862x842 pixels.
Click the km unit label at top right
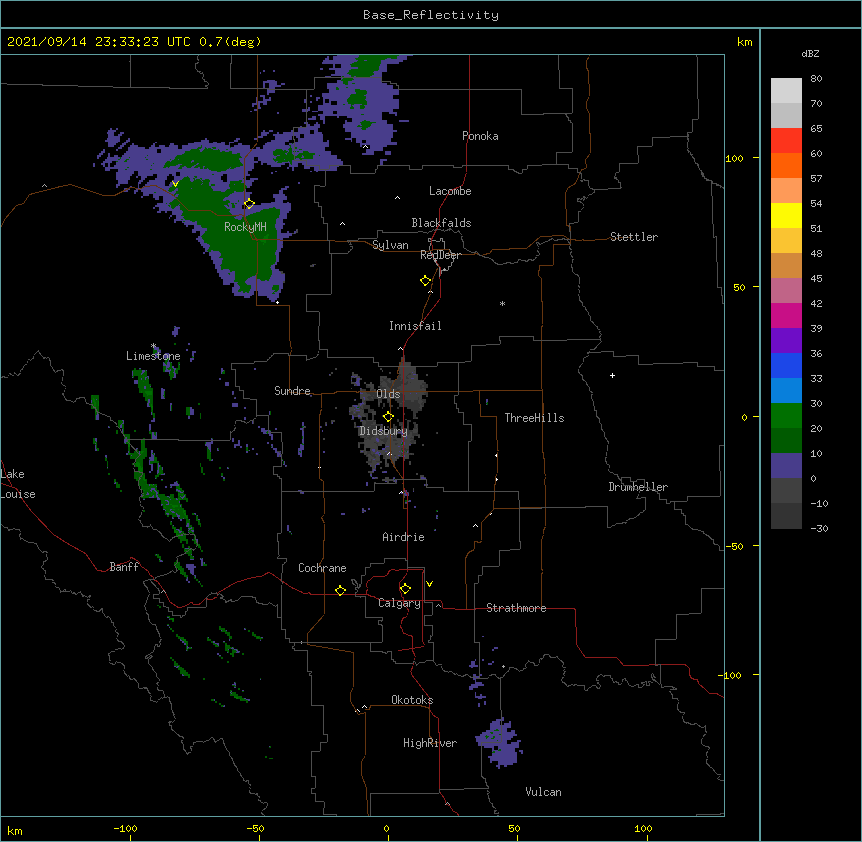745,42
